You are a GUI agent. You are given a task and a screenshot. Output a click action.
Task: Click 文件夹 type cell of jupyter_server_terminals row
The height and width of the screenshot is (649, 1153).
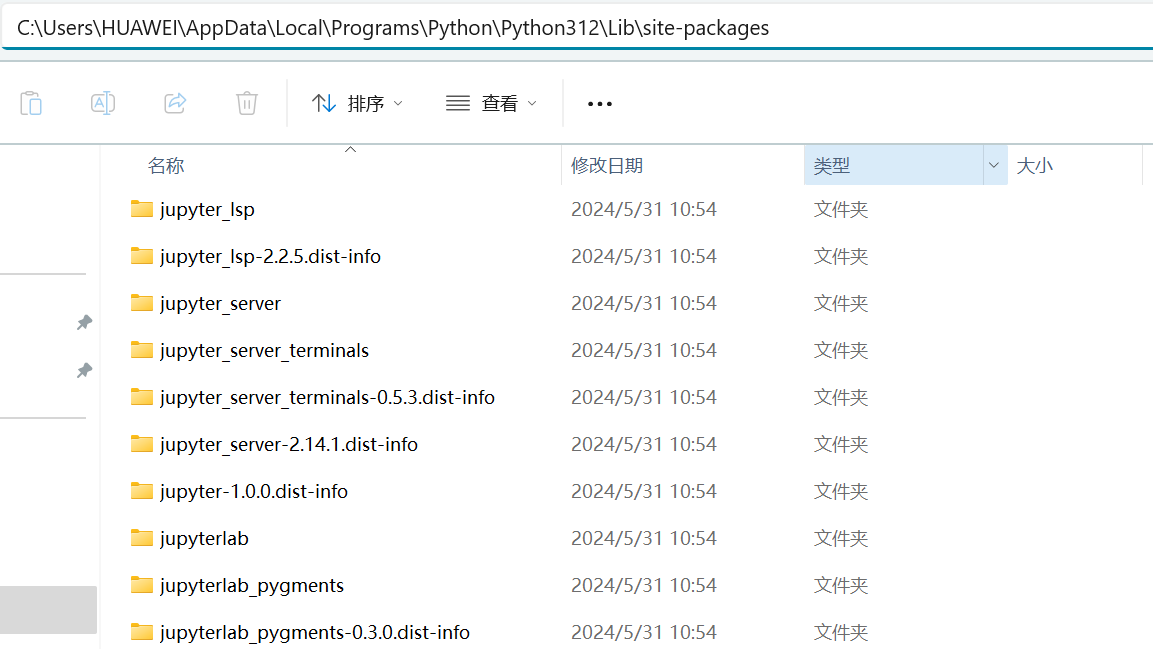click(x=841, y=351)
